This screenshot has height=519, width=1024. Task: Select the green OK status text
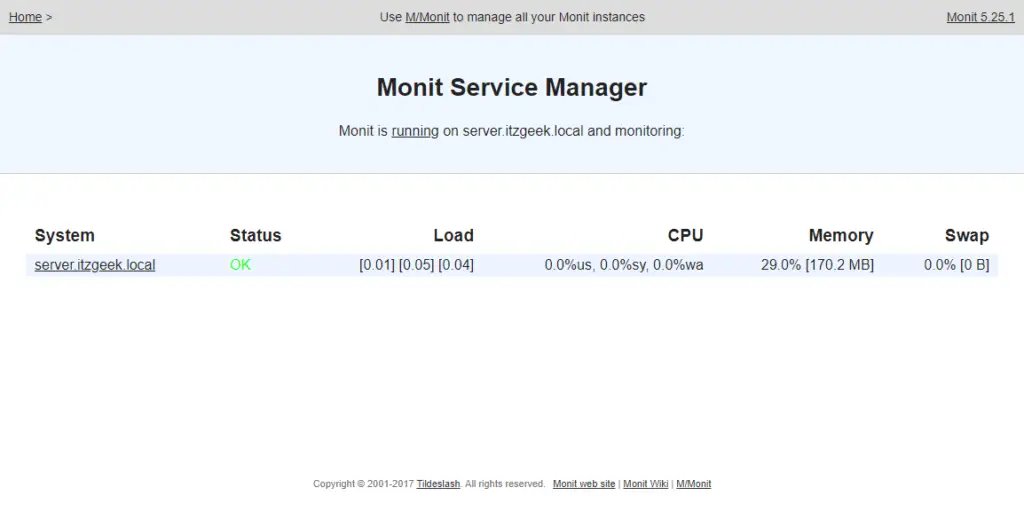[x=240, y=265]
